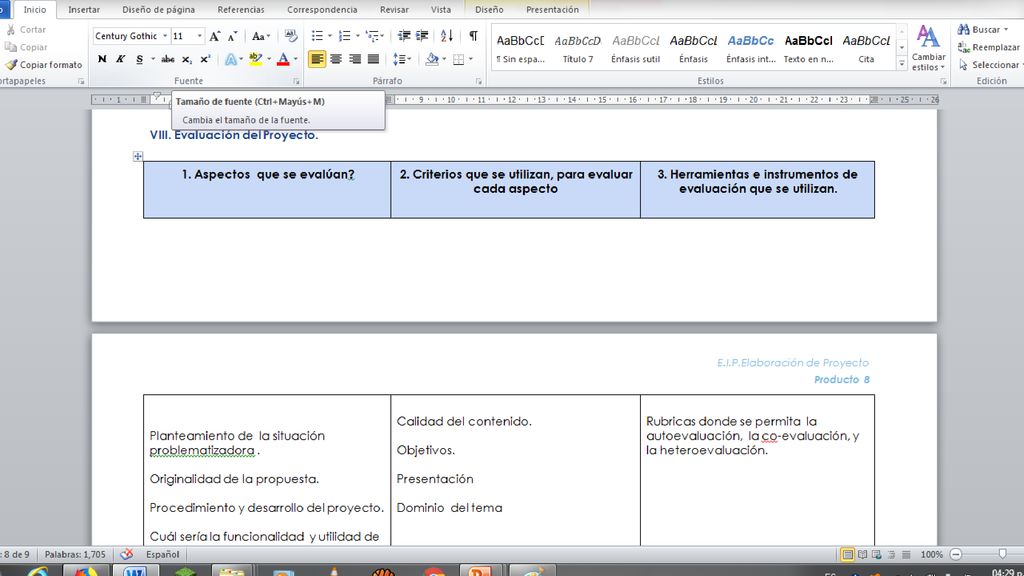The width and height of the screenshot is (1024, 576).
Task: Toggle strikethrough (abc) formatting
Action: pos(168,59)
